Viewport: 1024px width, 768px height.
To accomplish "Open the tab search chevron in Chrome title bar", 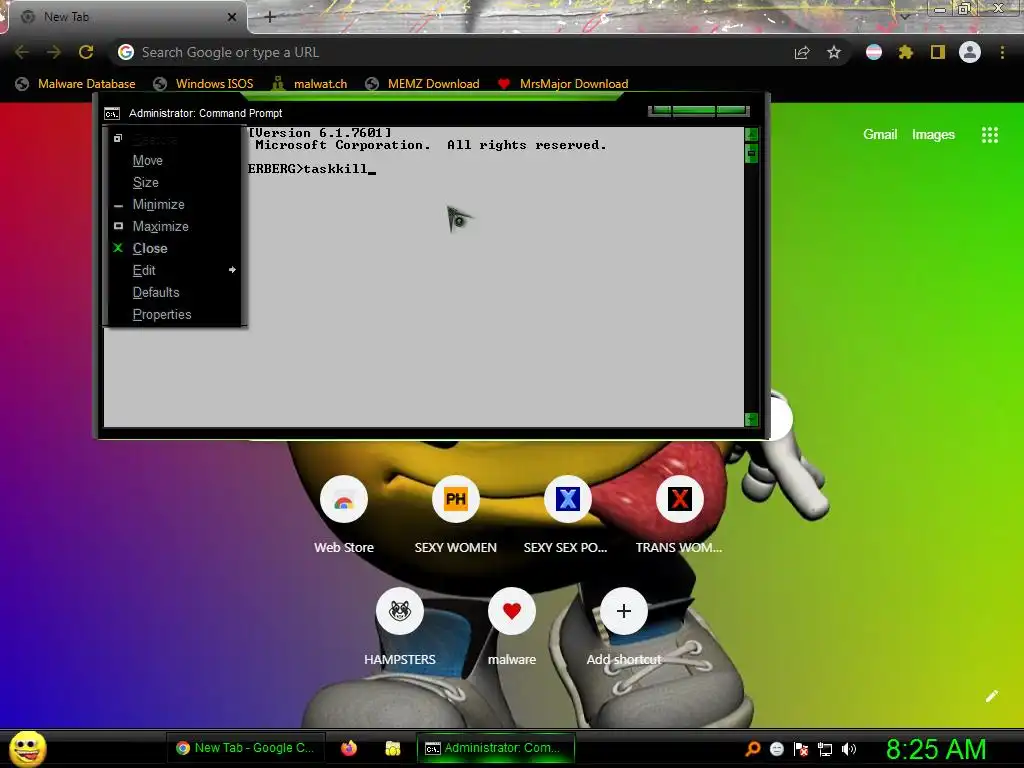I will pyautogui.click(x=905, y=17).
